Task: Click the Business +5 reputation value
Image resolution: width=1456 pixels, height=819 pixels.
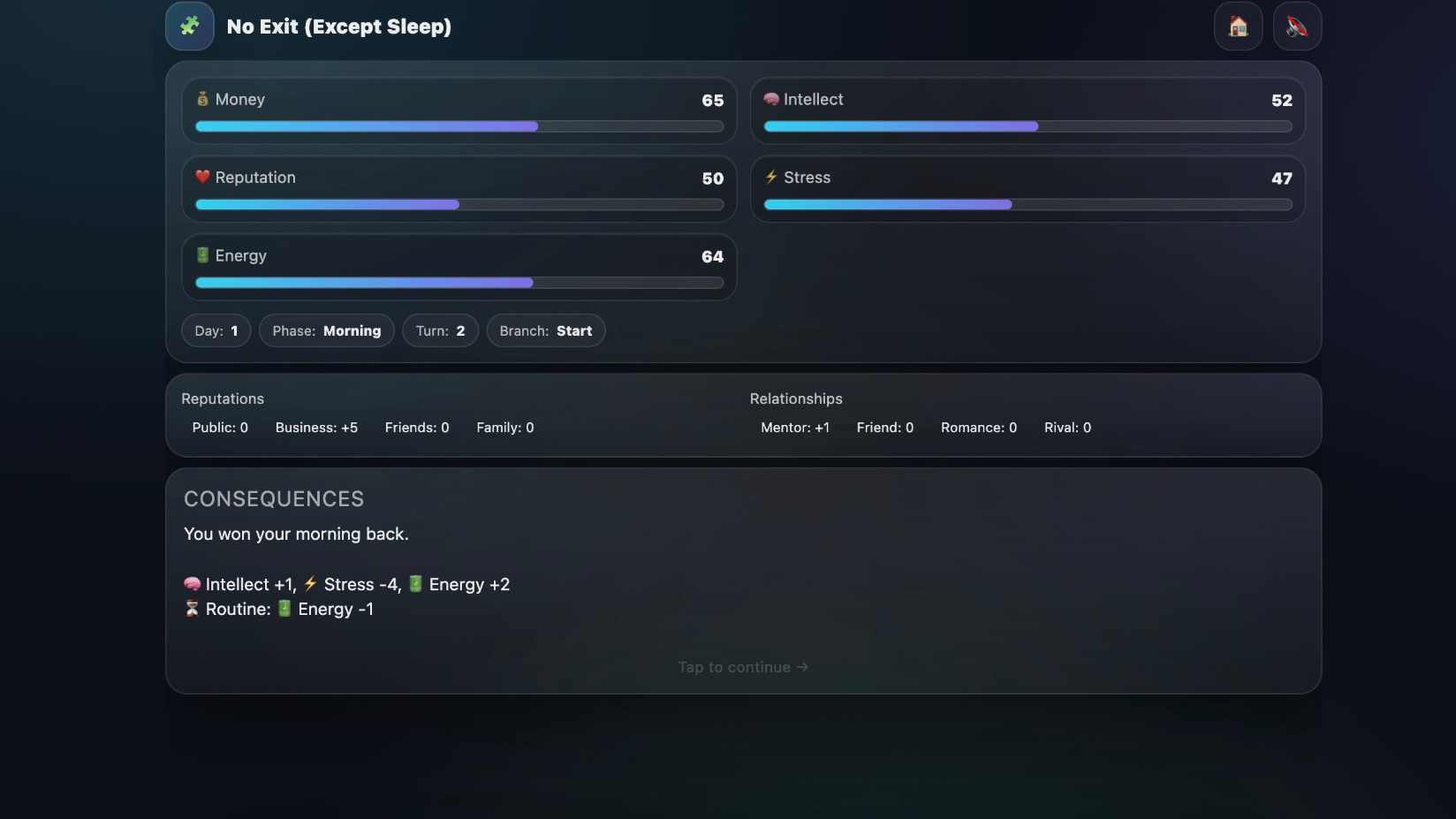Action: coord(316,428)
